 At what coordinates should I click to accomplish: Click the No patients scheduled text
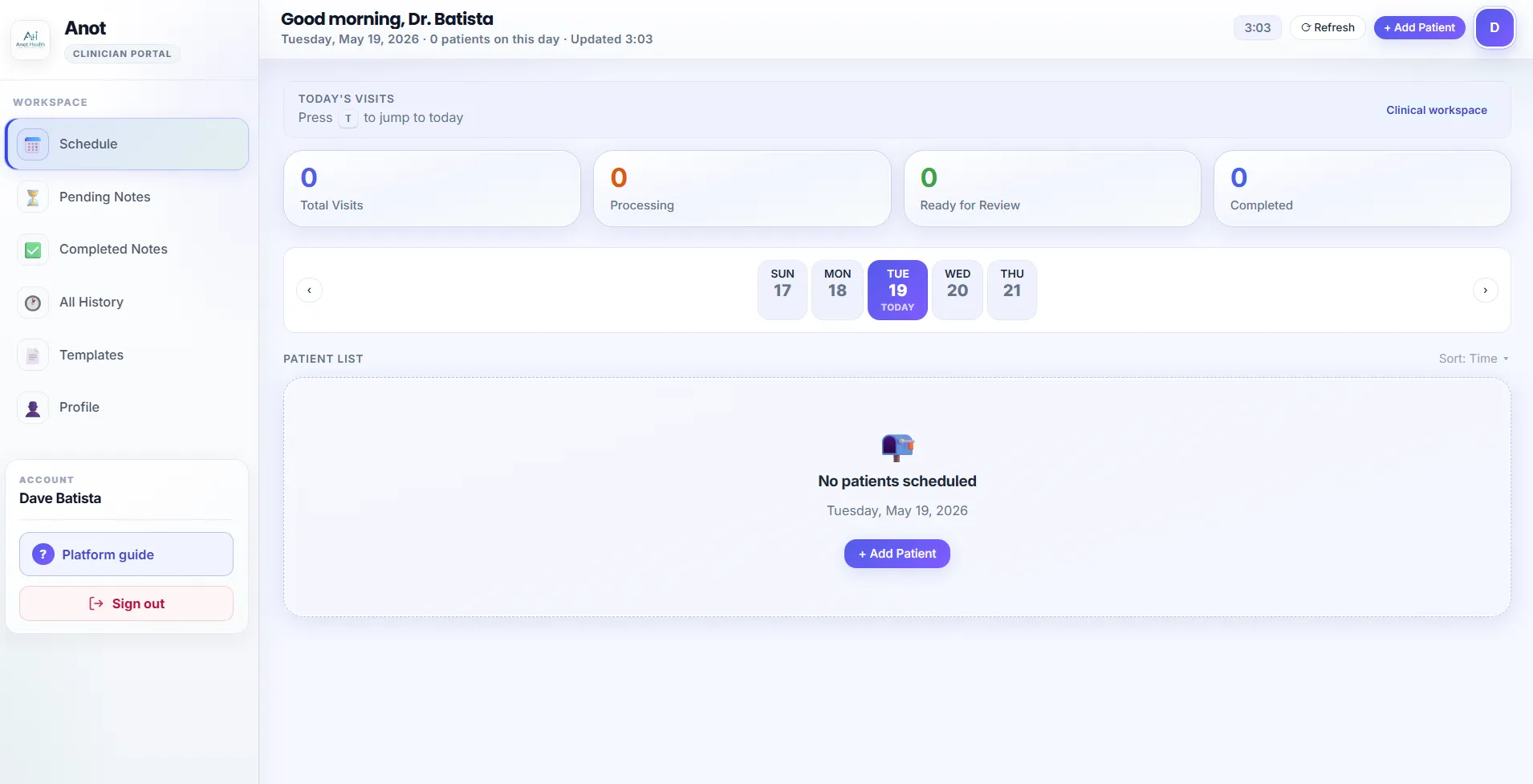(897, 481)
